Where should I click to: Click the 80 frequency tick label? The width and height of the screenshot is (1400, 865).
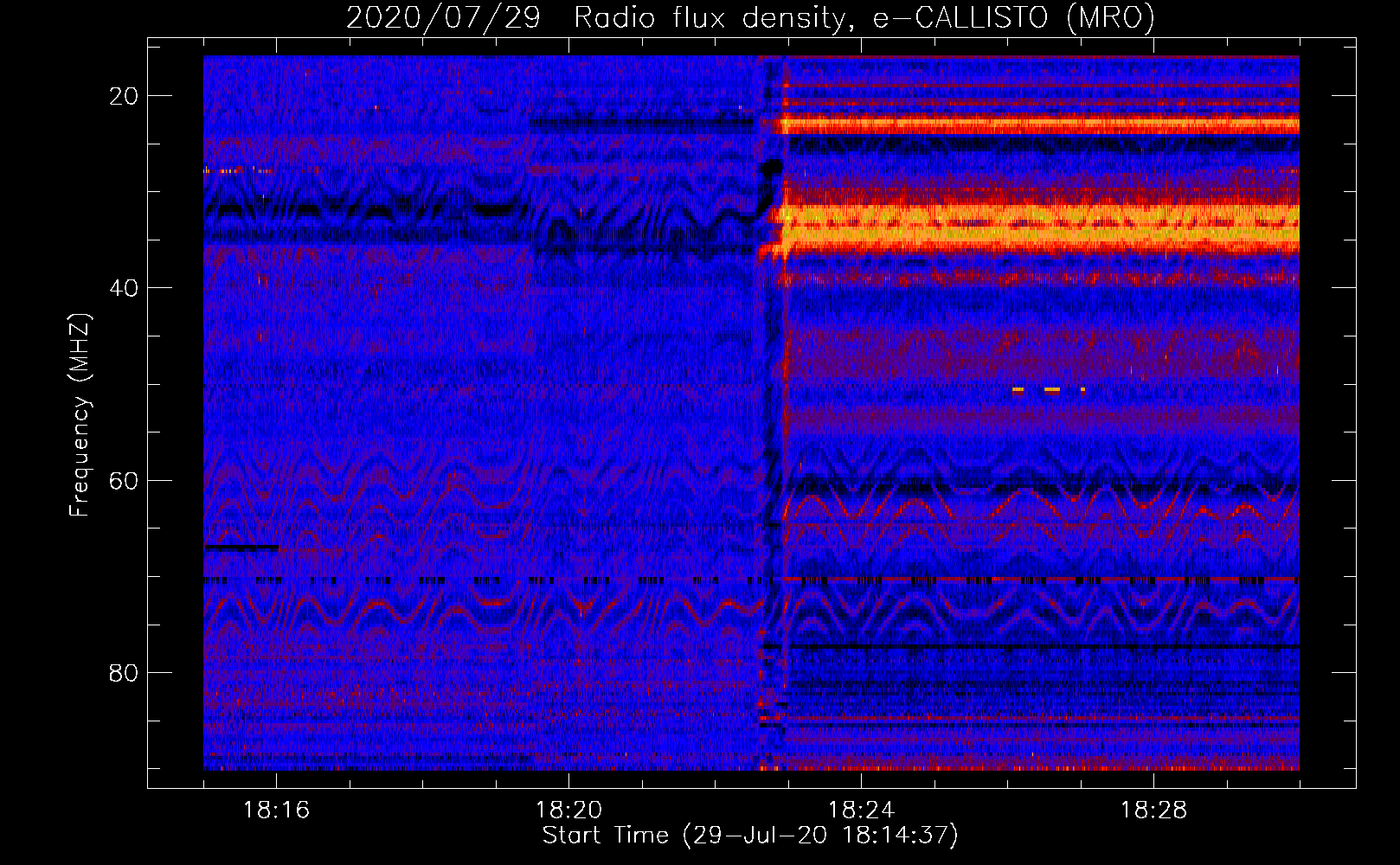click(x=125, y=672)
